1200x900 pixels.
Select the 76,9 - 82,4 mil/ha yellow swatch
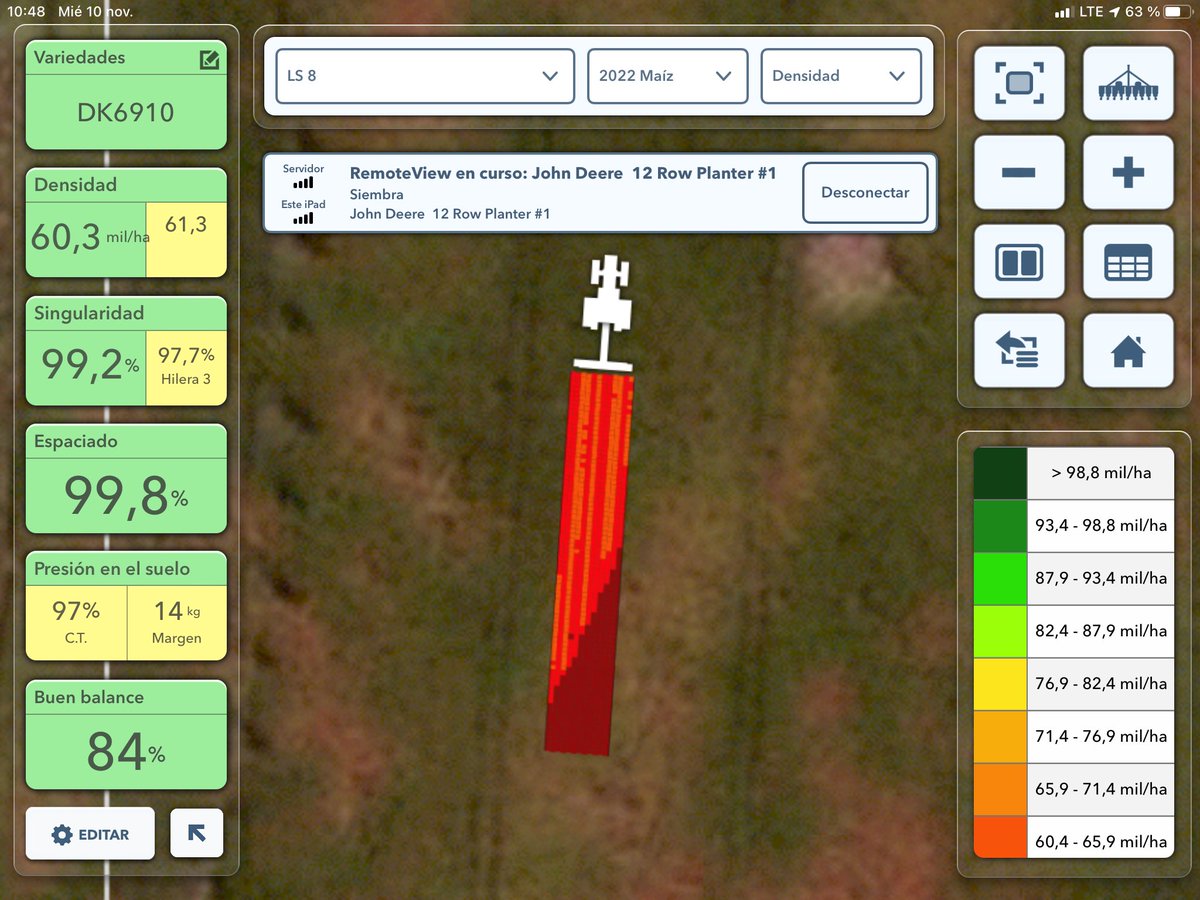coord(1000,685)
